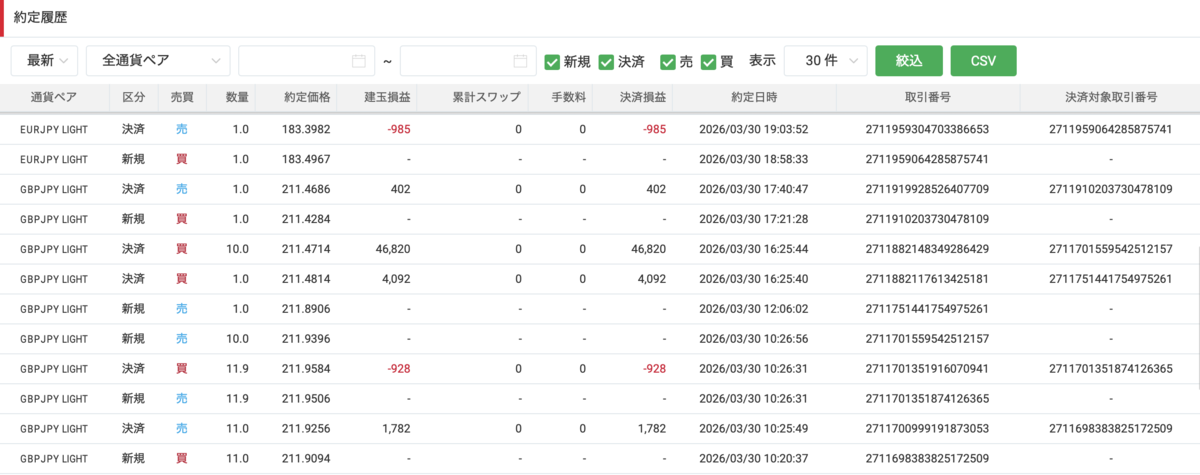Click 建玉損益 -928 in the GBPJPY row
This screenshot has width=1200, height=475.
[398, 369]
